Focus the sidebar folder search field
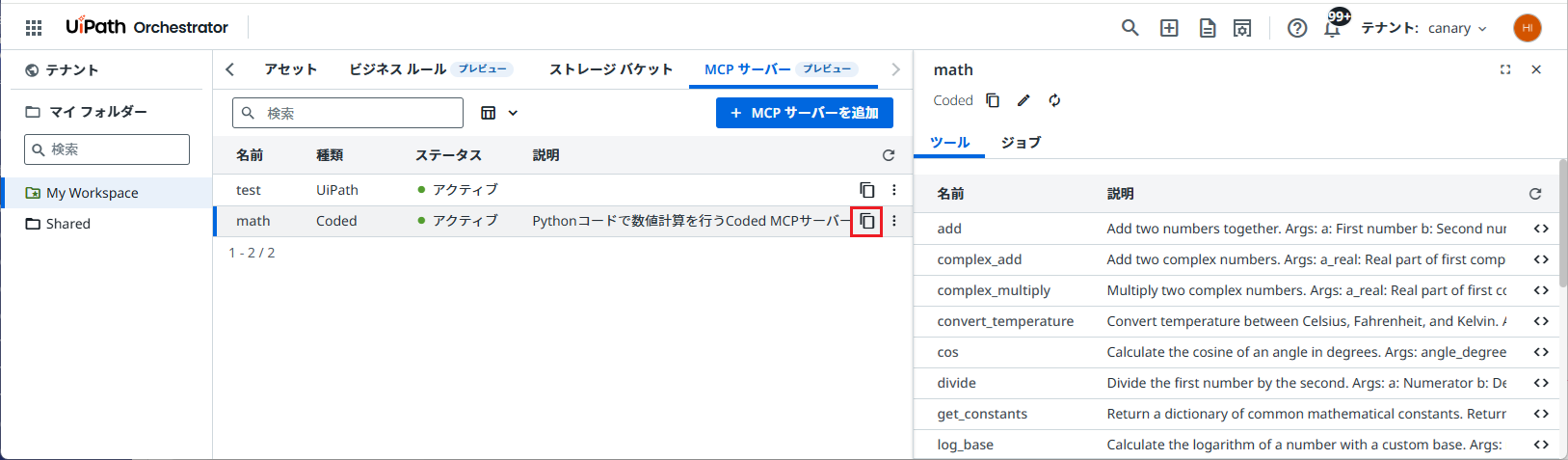The image size is (1568, 460). coord(107,149)
